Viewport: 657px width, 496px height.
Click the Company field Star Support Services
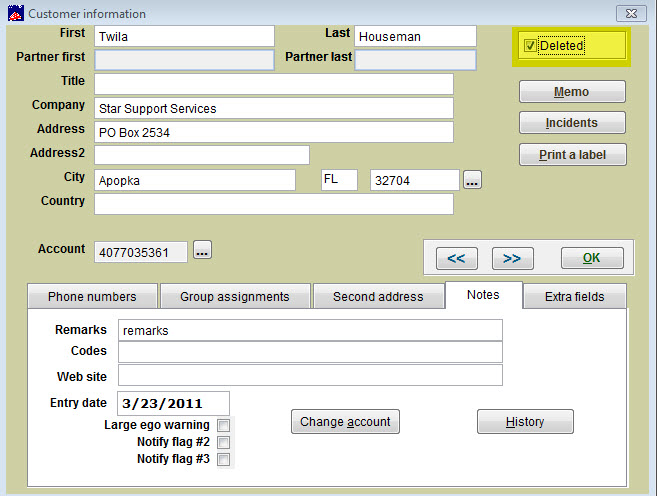click(x=274, y=108)
